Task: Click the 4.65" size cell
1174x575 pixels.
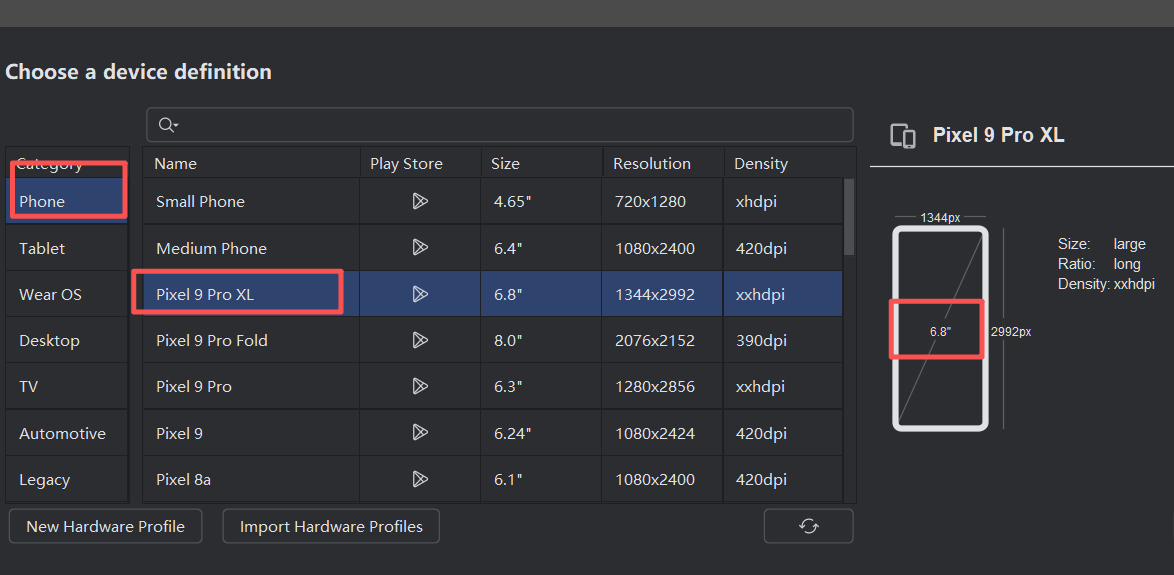Action: coord(541,201)
